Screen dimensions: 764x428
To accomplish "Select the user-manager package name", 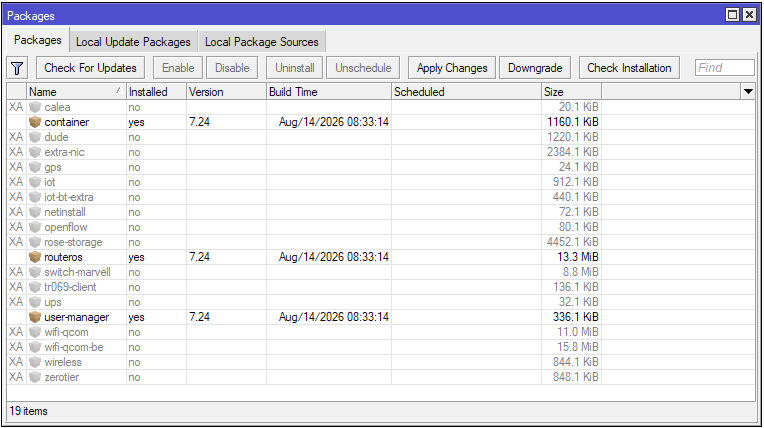I will [76, 317].
